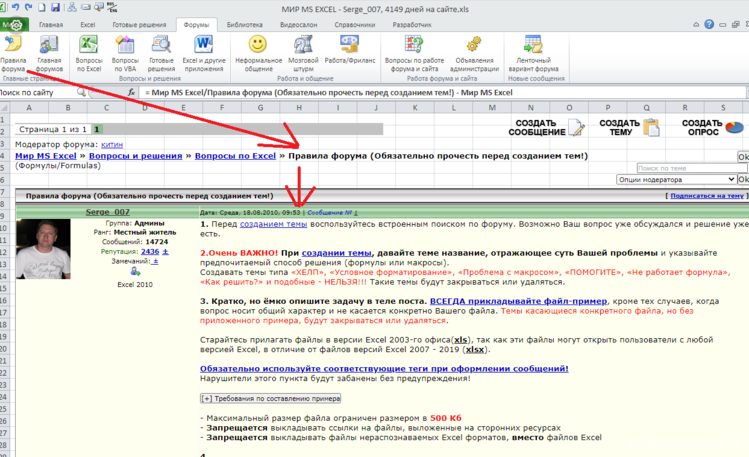Open Вопросы по Excel ribbon button
The image size is (749, 457).
pos(89,54)
